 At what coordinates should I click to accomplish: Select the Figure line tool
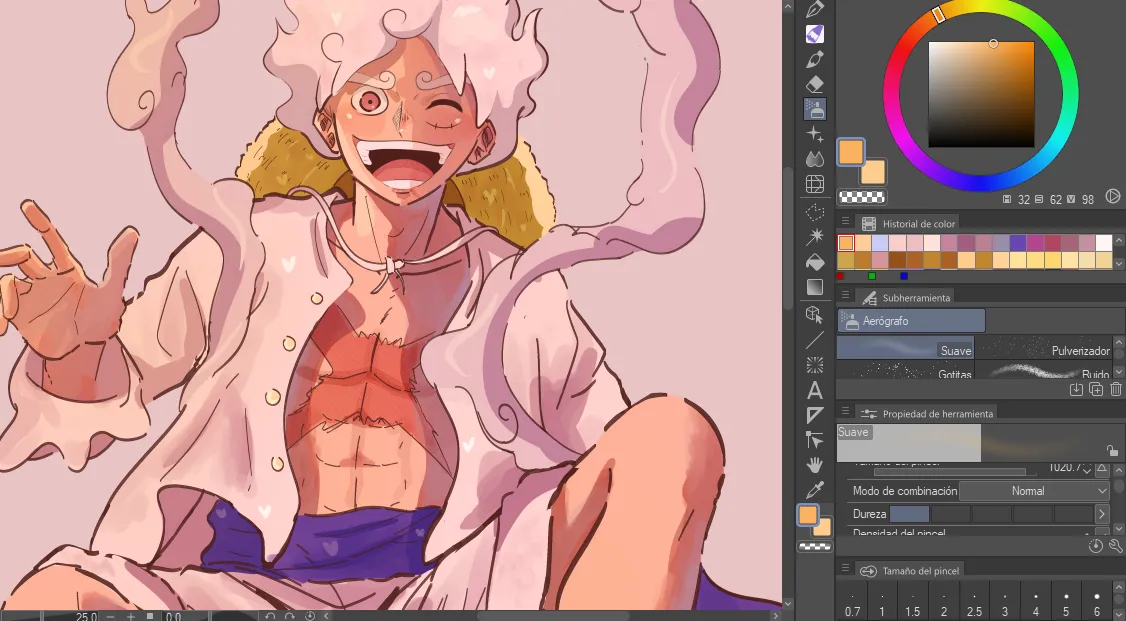point(814,340)
